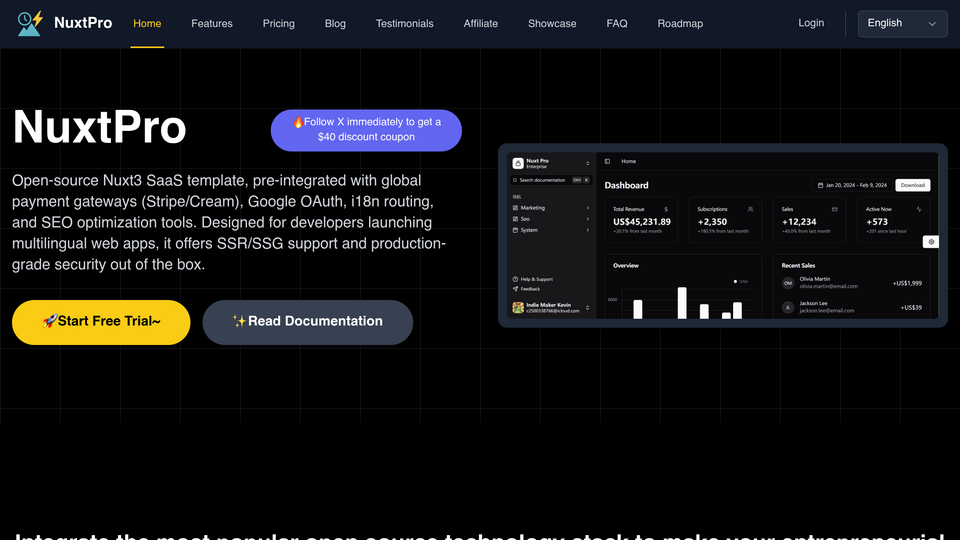
Task: Expand the Marketing chevron in dashboard sidebar
Action: (x=587, y=208)
